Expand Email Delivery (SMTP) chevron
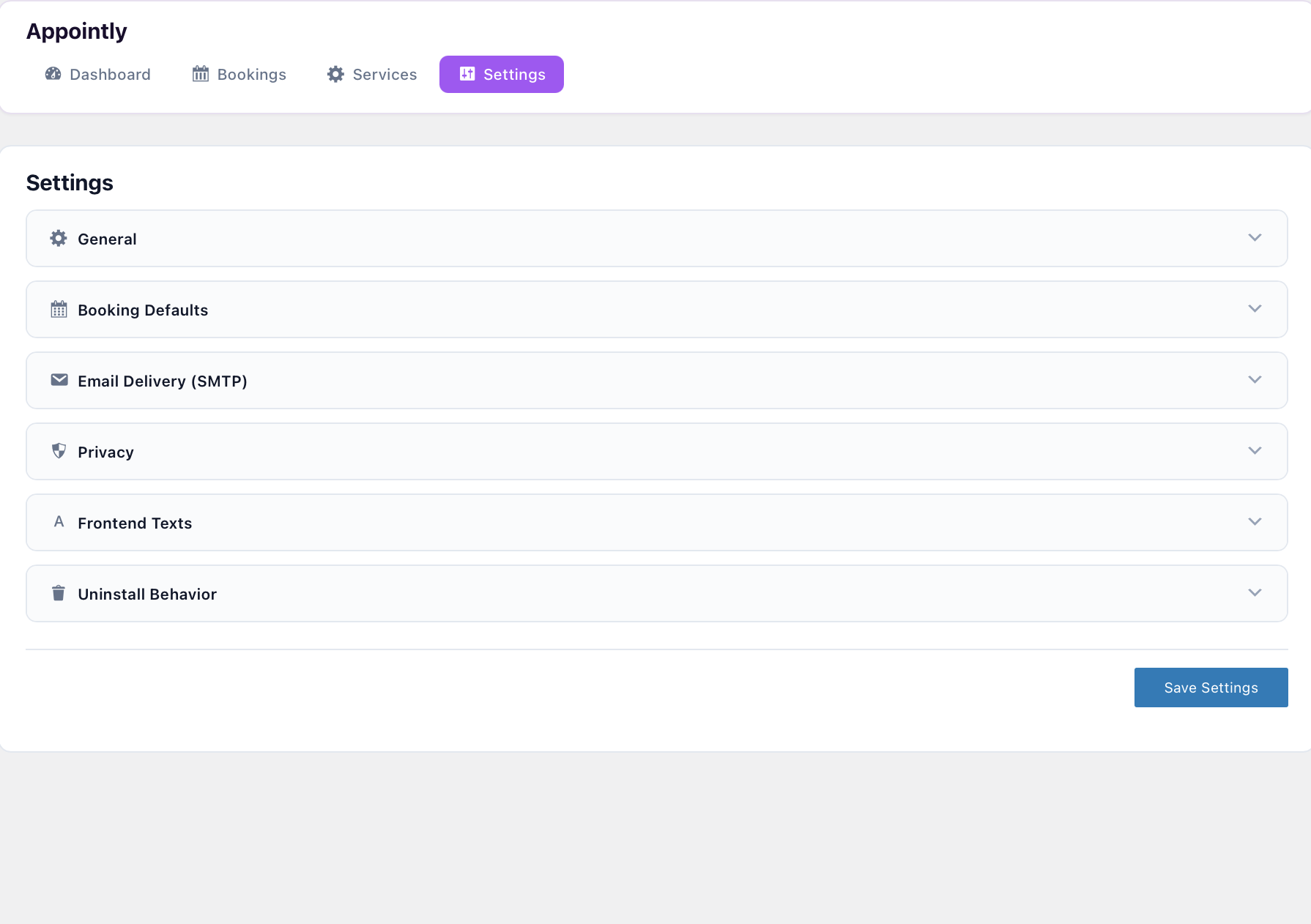Viewport: 1311px width, 924px height. coord(1255,380)
